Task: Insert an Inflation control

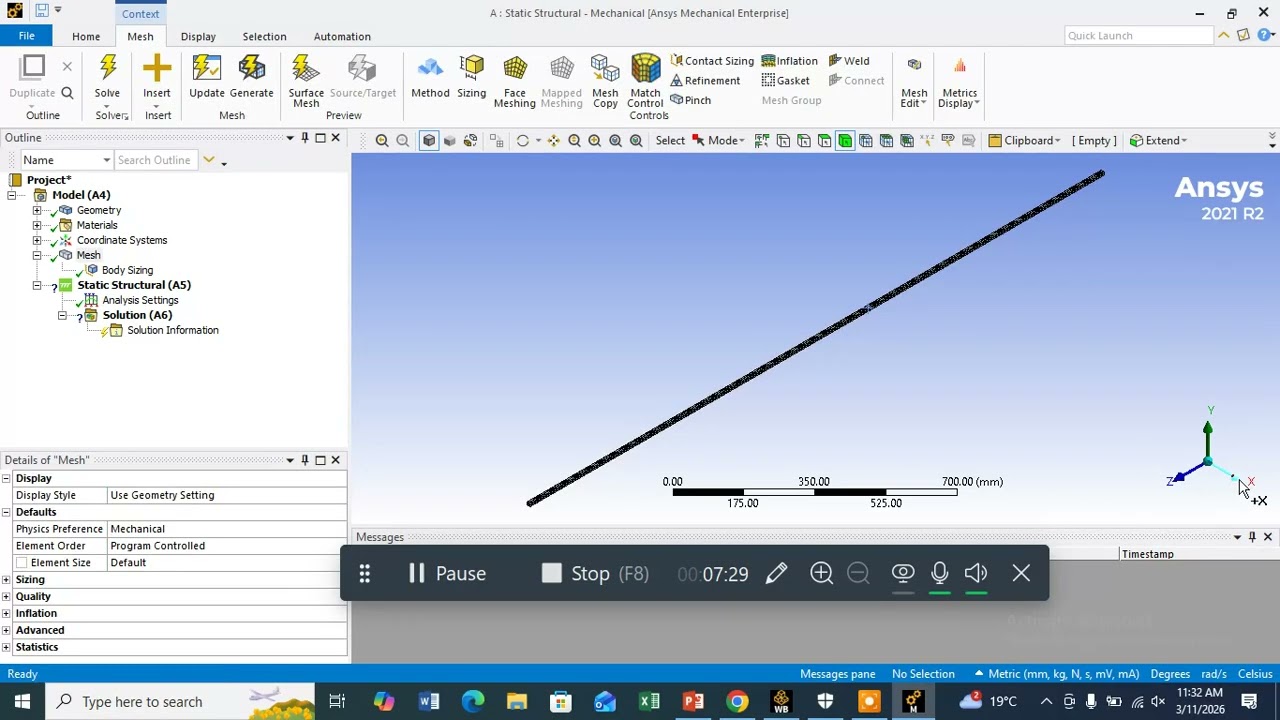Action: [790, 61]
